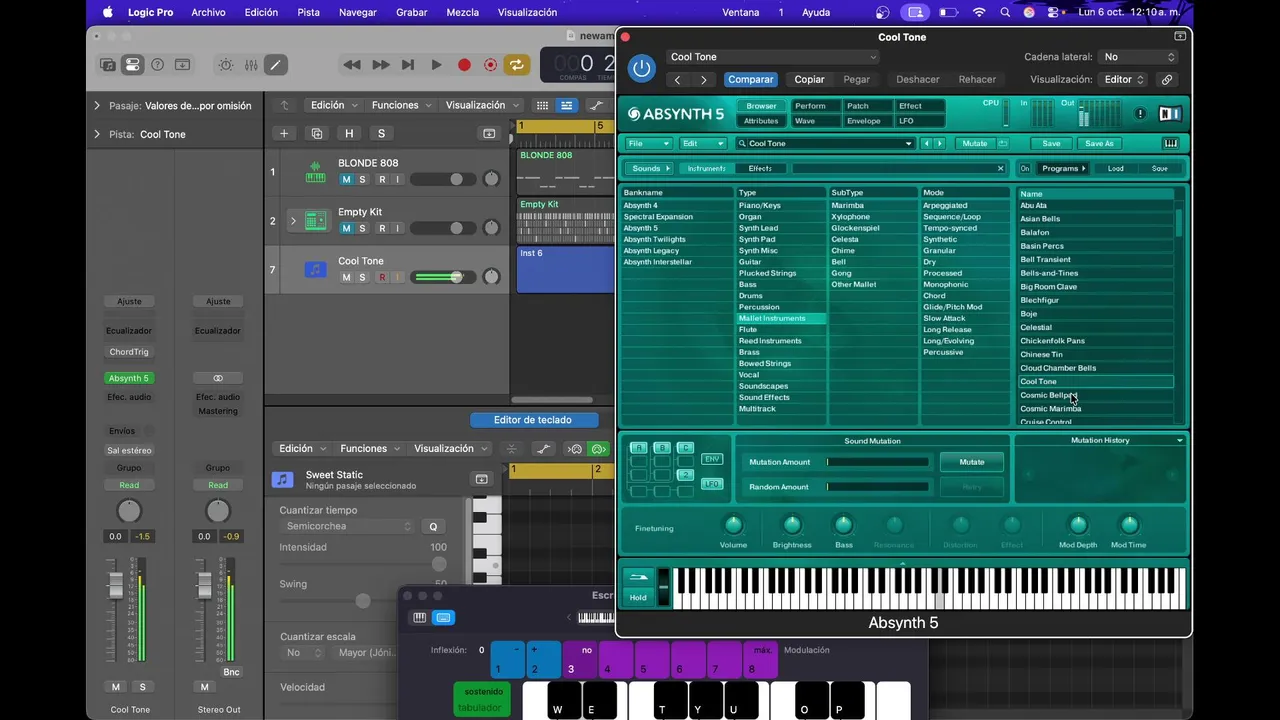
Task: Expand the Pasaje inspector section
Action: 97,105
